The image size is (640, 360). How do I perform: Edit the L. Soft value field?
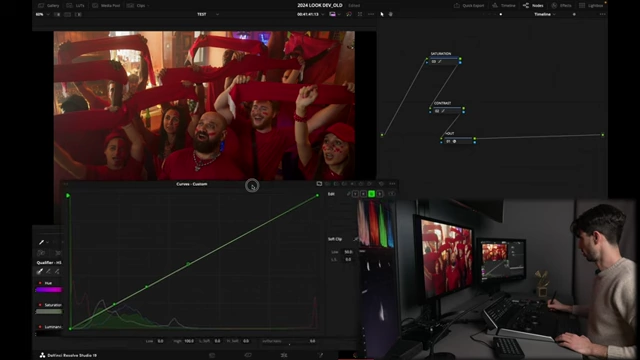[x=218, y=341]
